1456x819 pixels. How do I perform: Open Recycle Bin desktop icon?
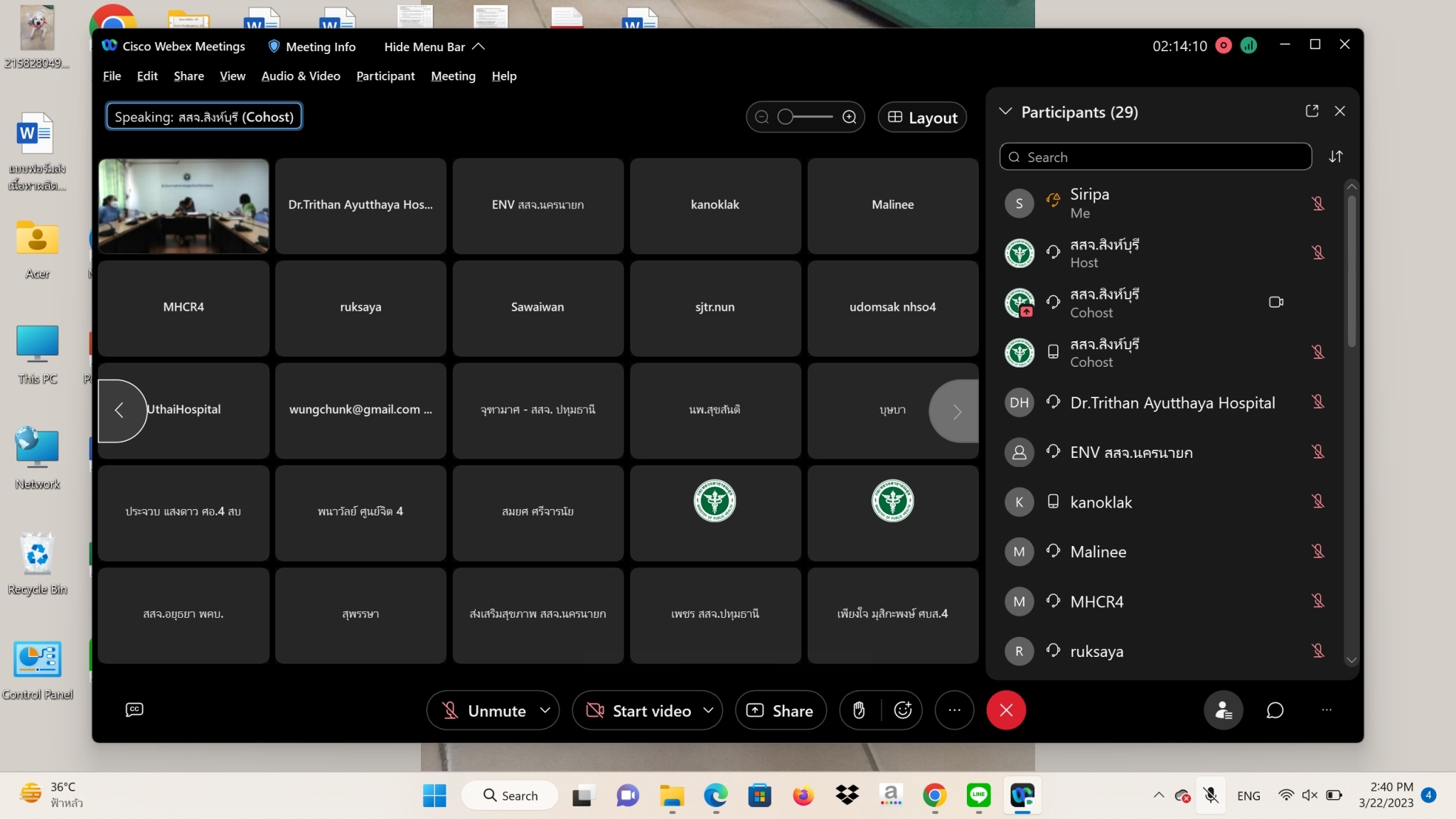(x=37, y=564)
